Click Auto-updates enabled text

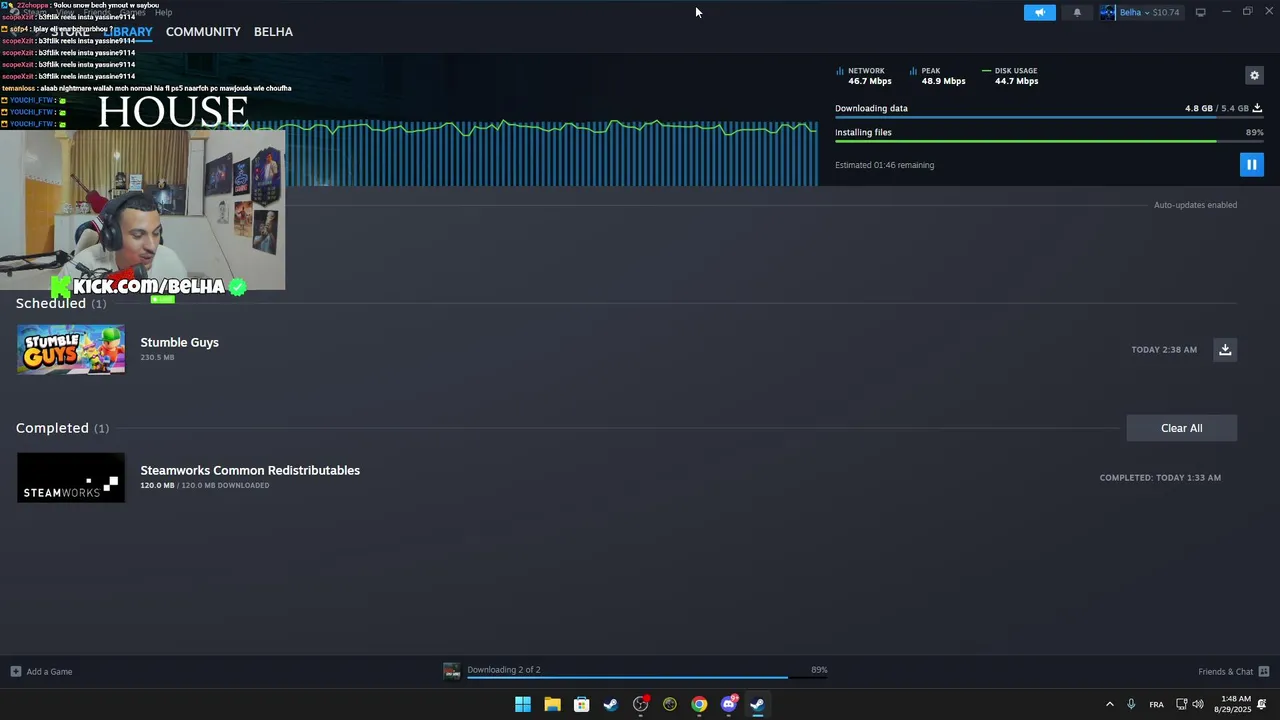[x=1195, y=205]
